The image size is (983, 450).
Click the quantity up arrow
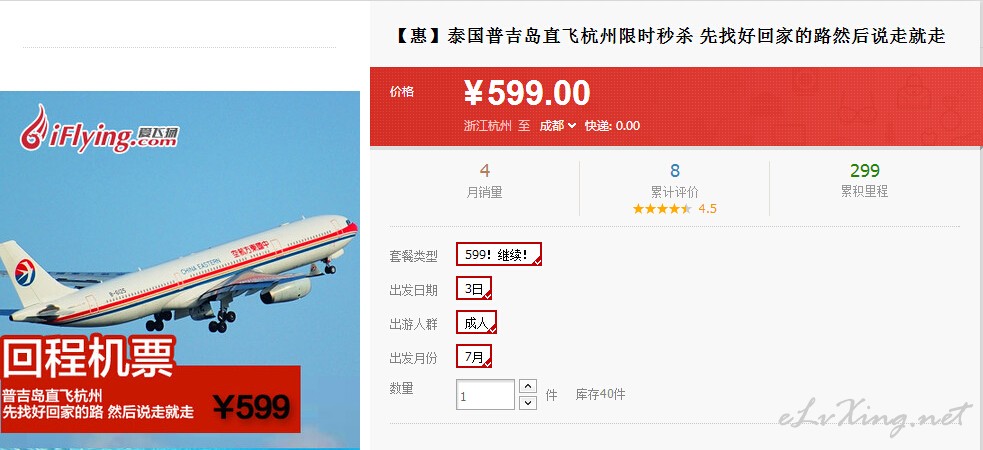tap(528, 386)
